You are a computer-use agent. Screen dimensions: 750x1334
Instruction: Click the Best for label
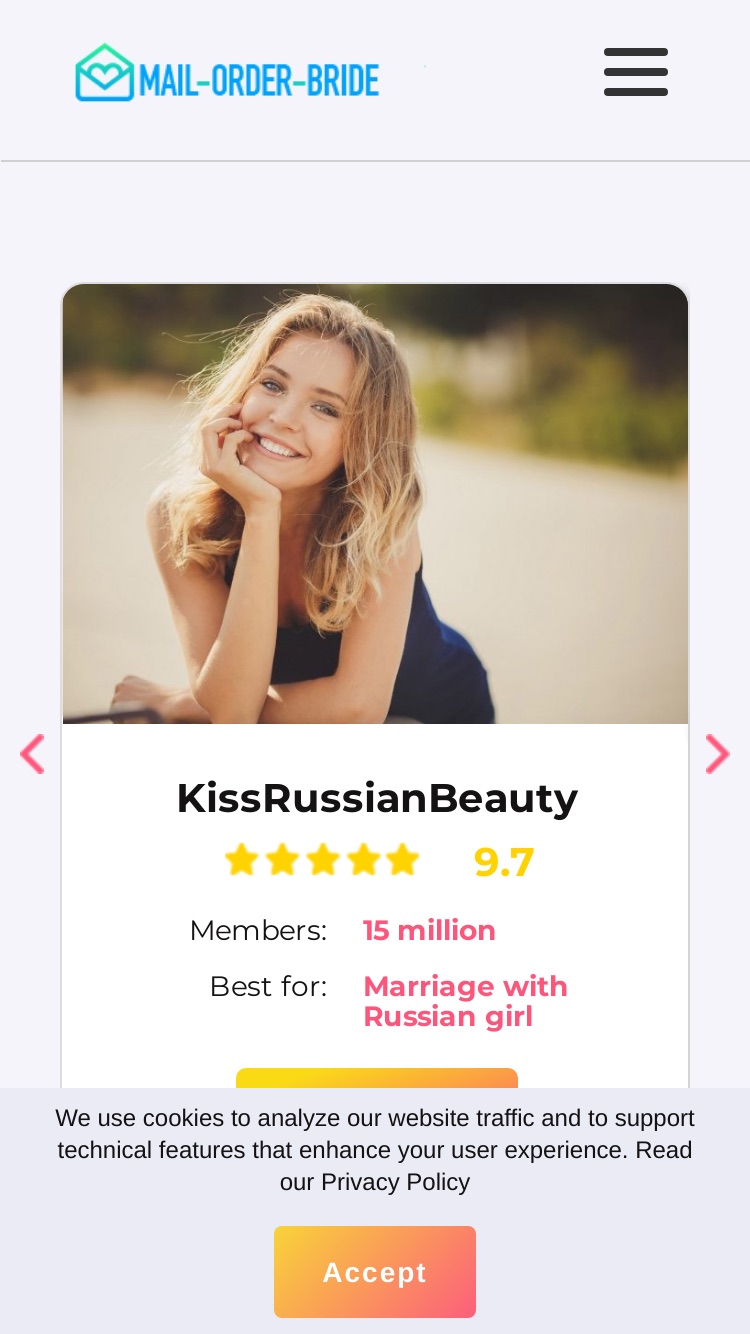268,986
